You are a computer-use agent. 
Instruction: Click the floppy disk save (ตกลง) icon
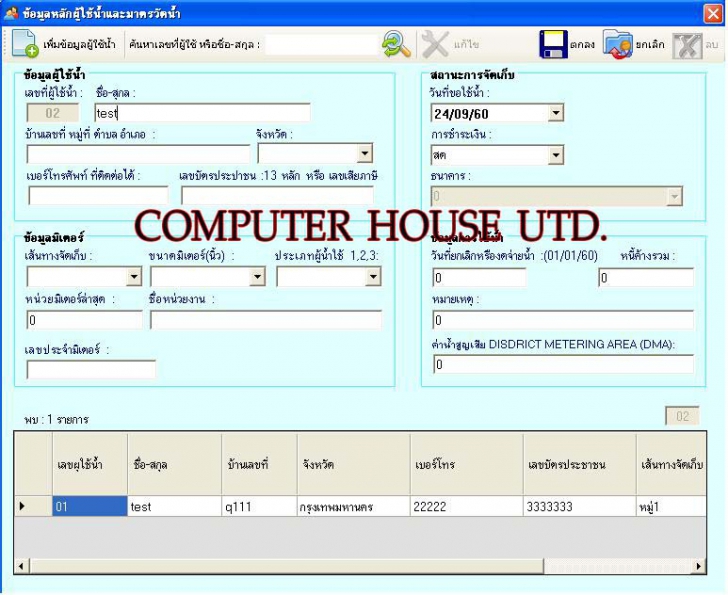click(x=553, y=45)
